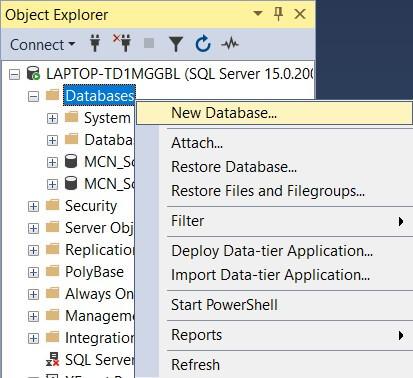
Task: Expand the second MCN_S database
Action: click(52, 184)
